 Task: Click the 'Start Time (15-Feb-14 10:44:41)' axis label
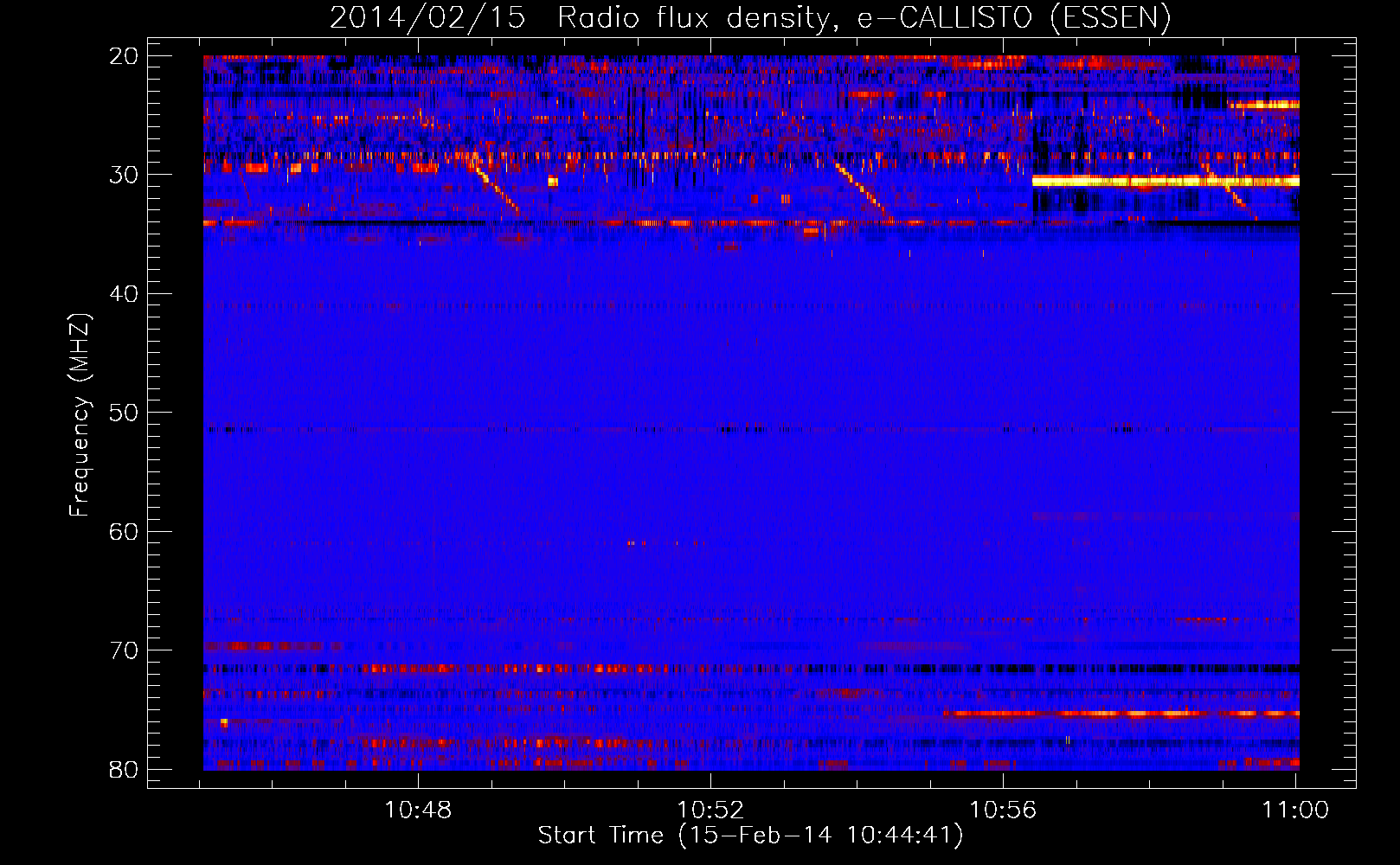click(x=750, y=836)
